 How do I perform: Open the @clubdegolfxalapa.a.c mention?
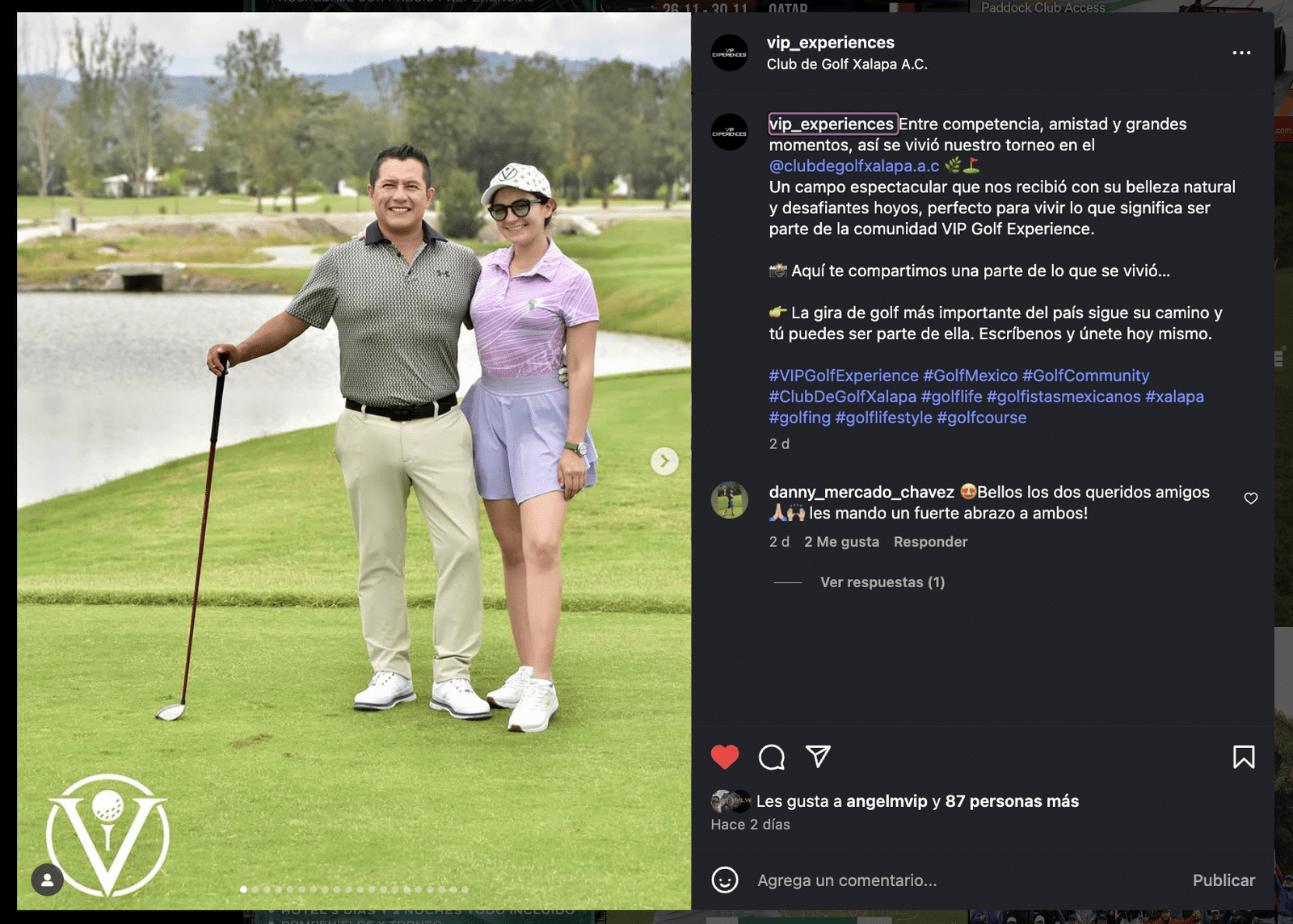tap(853, 166)
